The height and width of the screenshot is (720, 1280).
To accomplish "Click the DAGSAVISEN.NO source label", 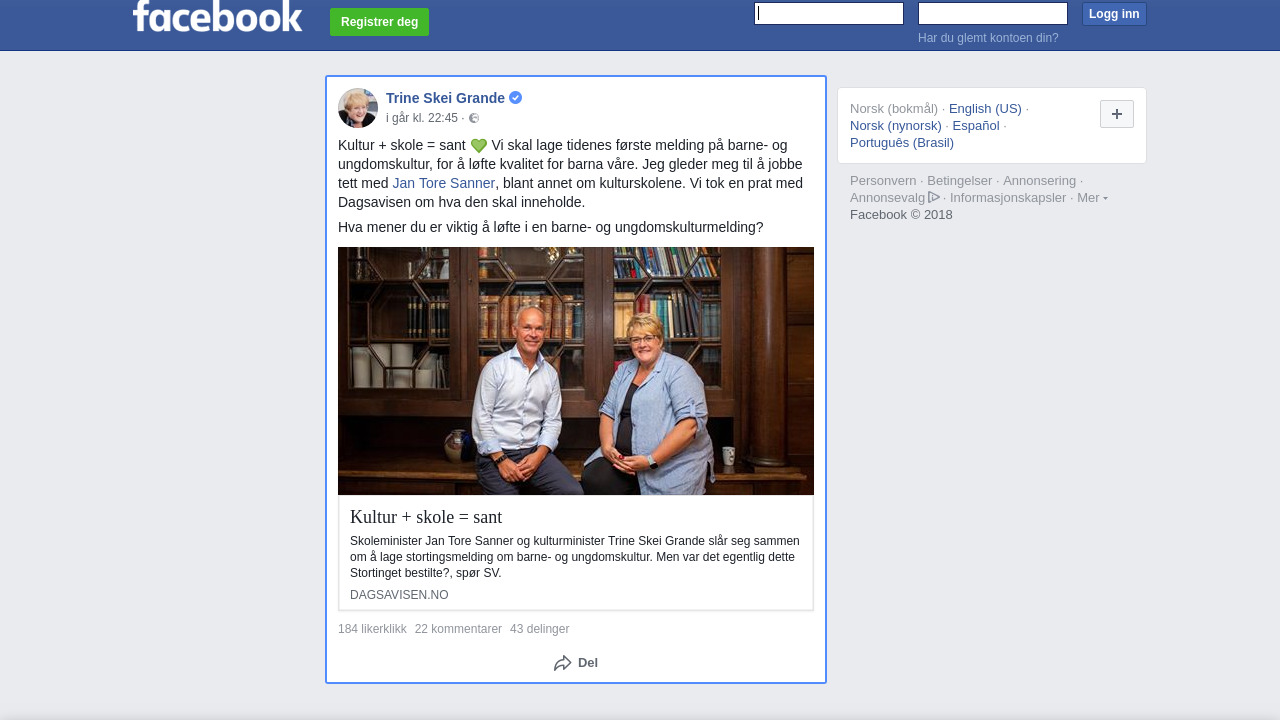I will point(399,595).
